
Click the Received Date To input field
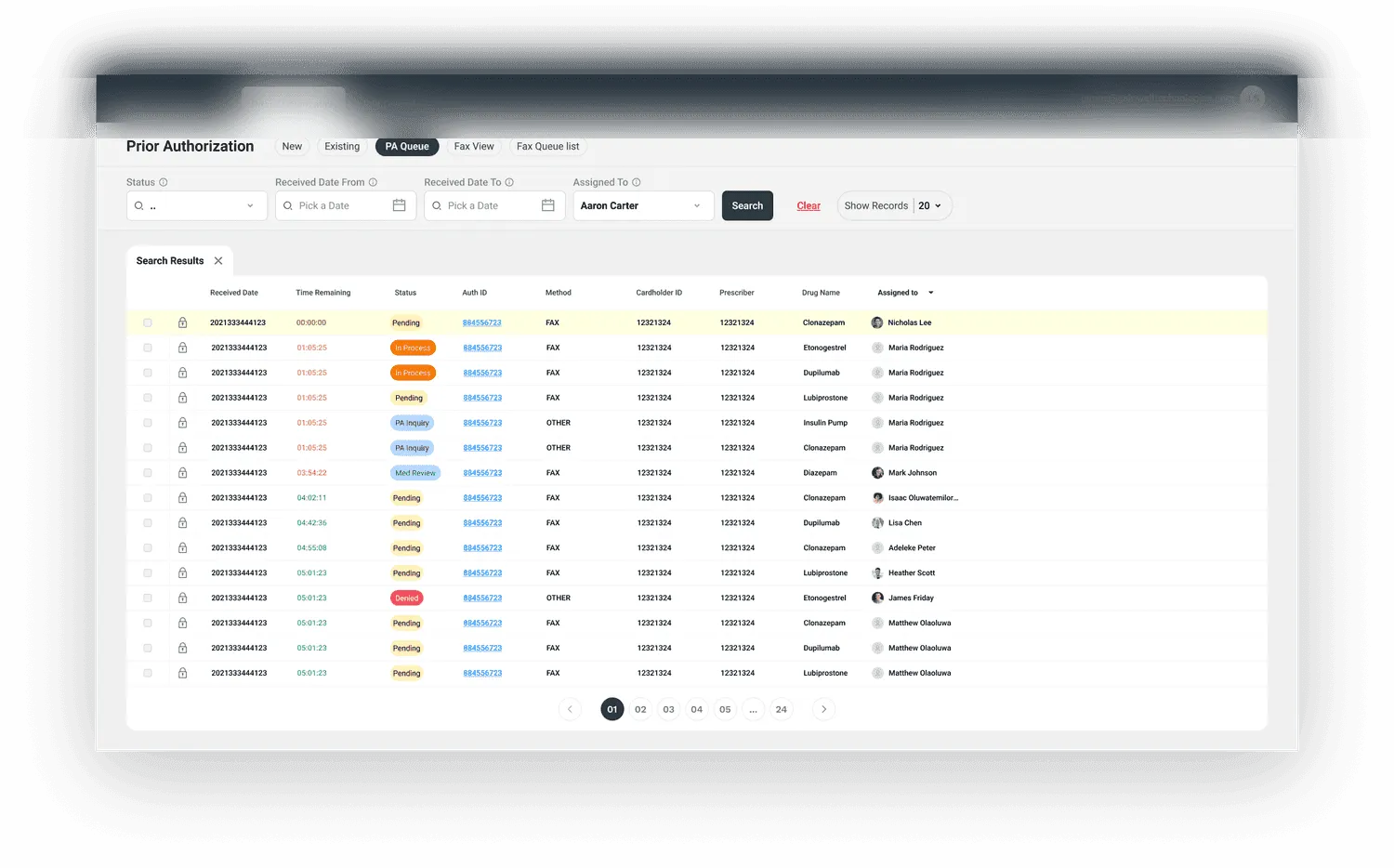(x=494, y=206)
